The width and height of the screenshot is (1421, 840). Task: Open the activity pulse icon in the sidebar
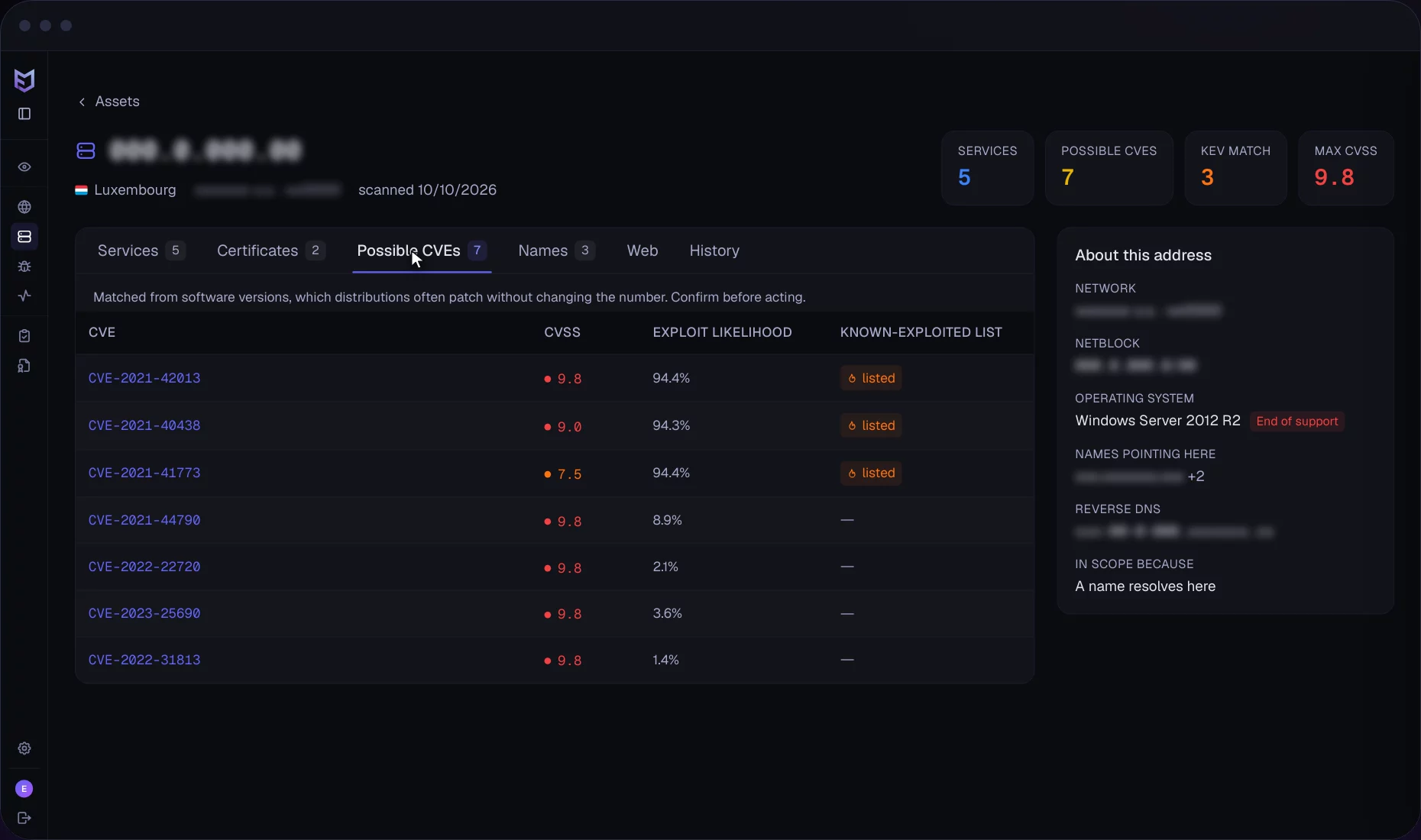tap(24, 296)
